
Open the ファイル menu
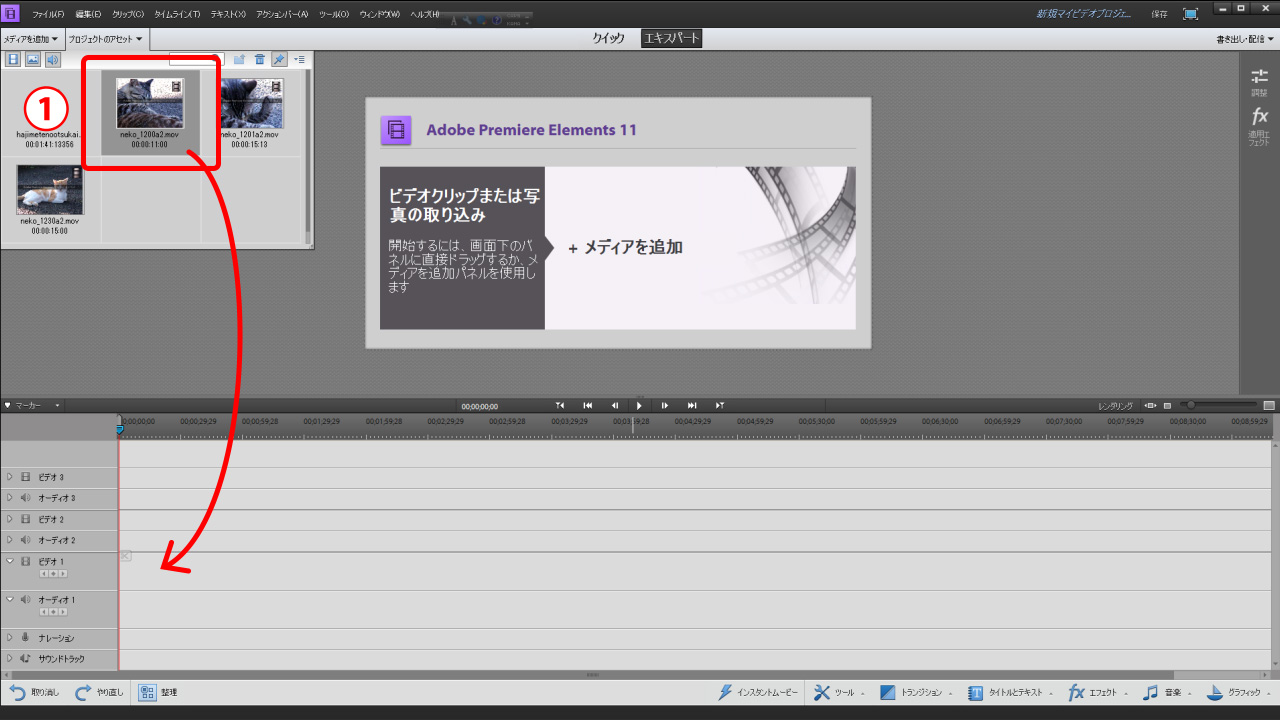tap(47, 15)
